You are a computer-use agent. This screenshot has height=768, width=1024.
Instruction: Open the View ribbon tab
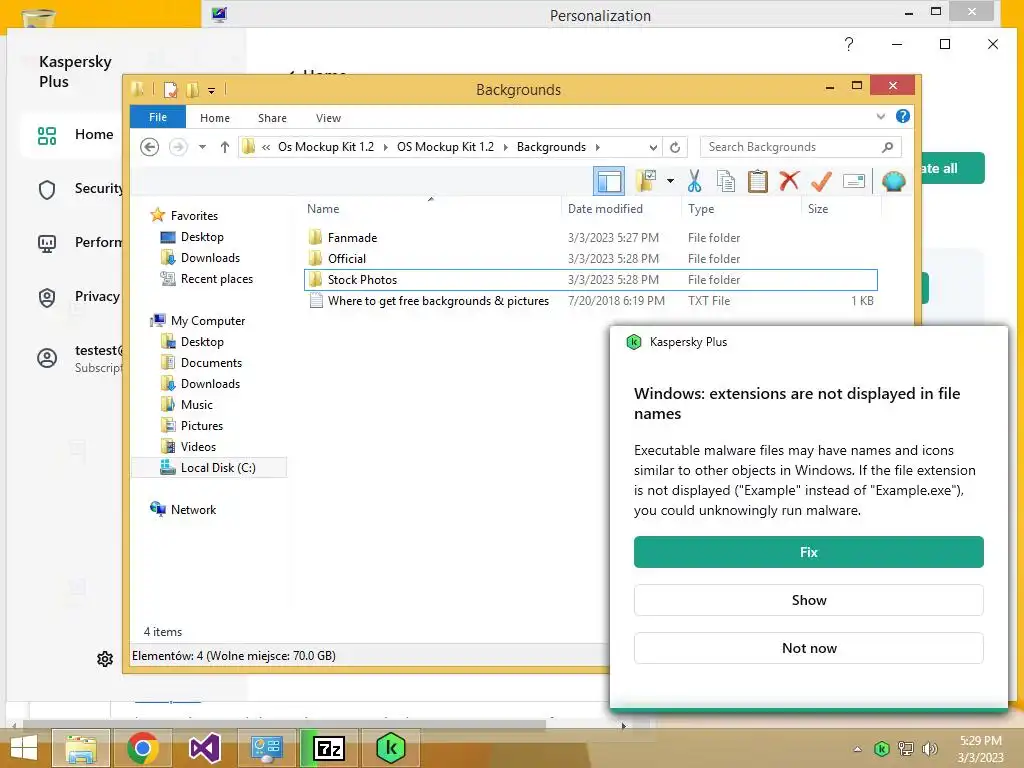(328, 118)
